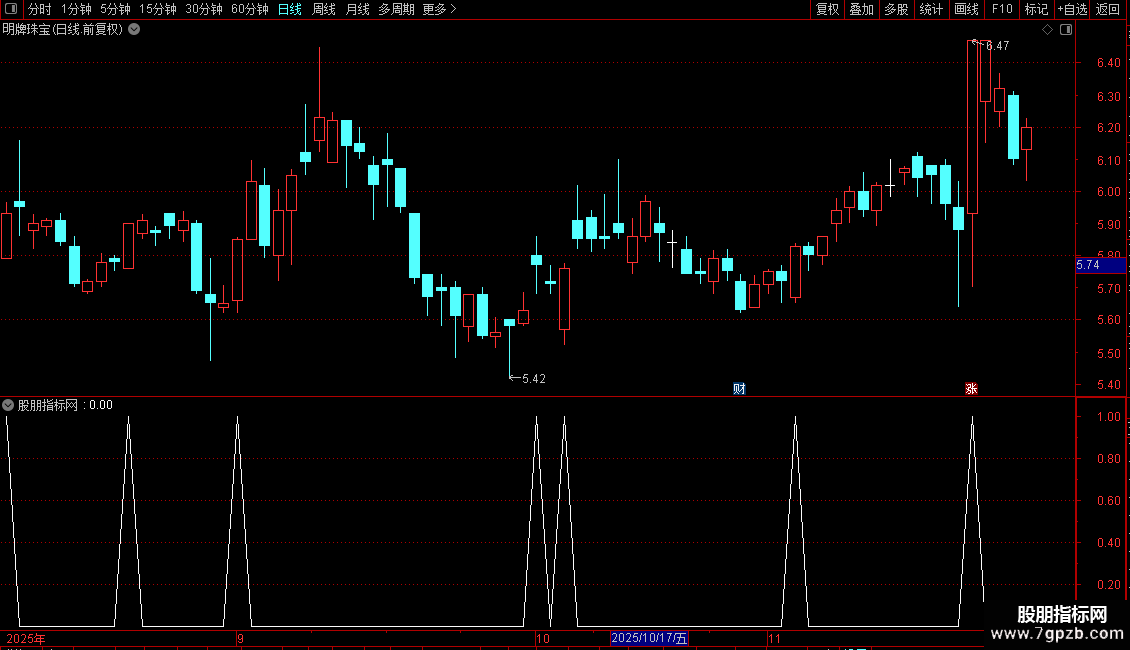1130x650 pixels.
Task: Open the 多周期 multi-period view
Action: click(396, 9)
